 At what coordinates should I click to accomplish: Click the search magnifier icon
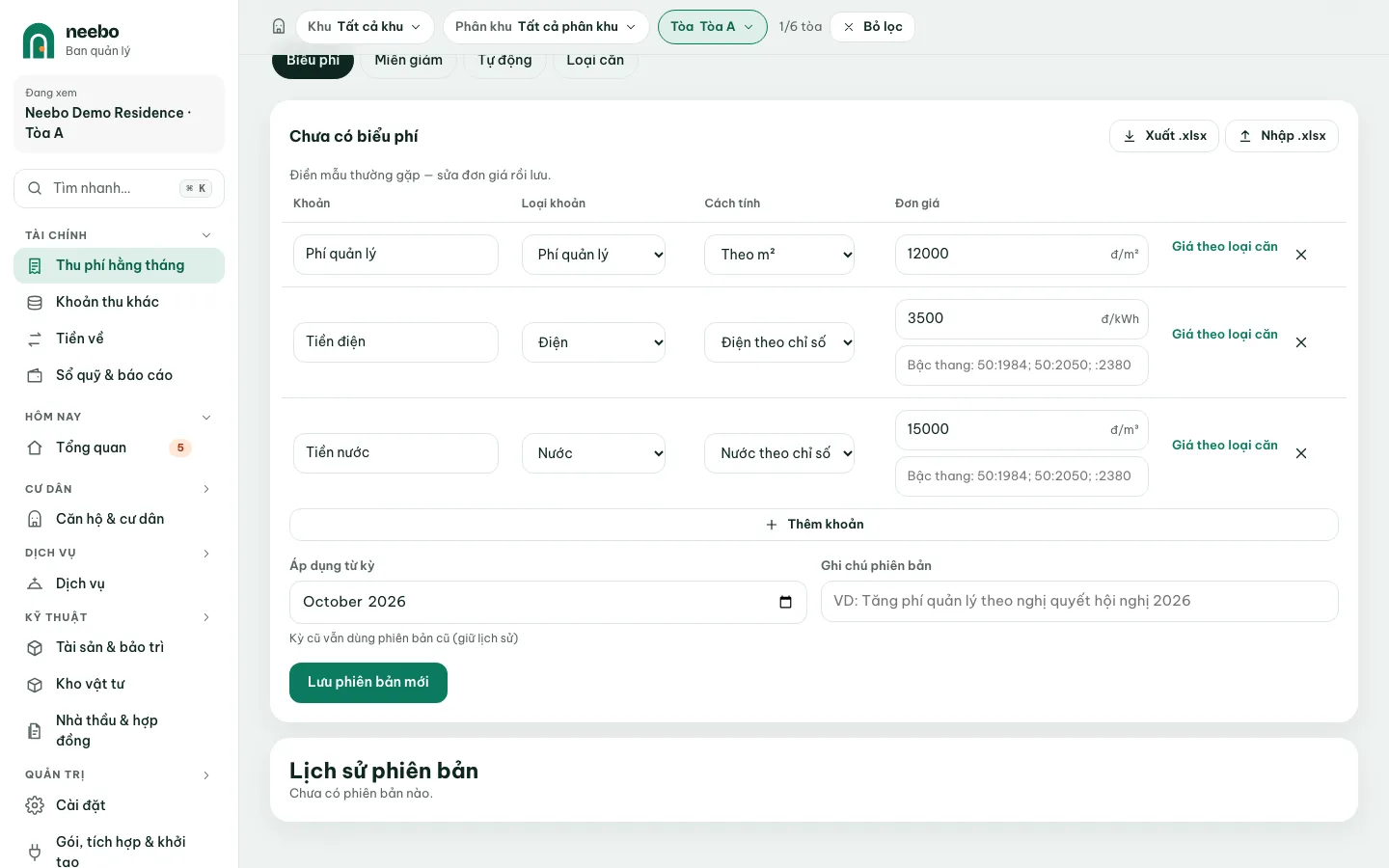pyautogui.click(x=35, y=188)
